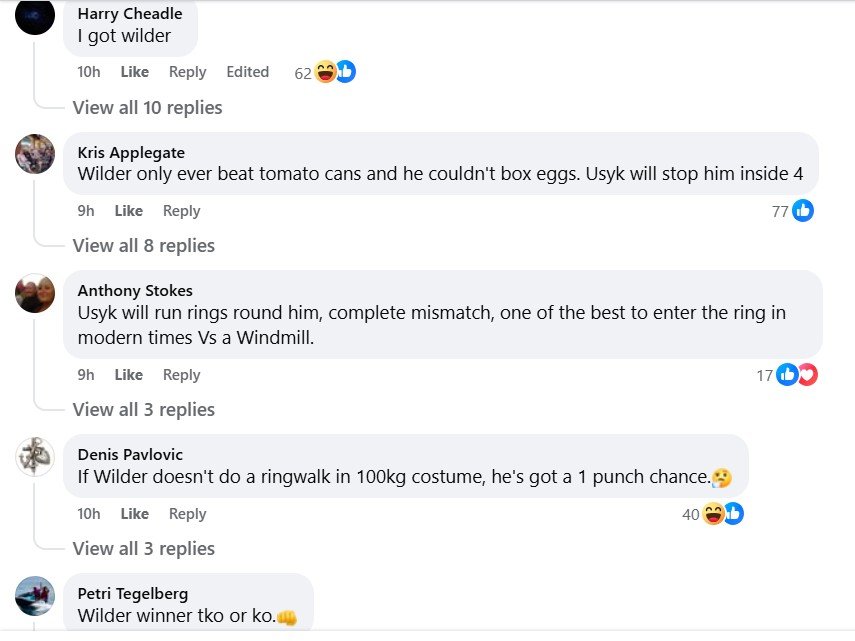
Task: View edit history via Edited label
Action: (x=247, y=72)
